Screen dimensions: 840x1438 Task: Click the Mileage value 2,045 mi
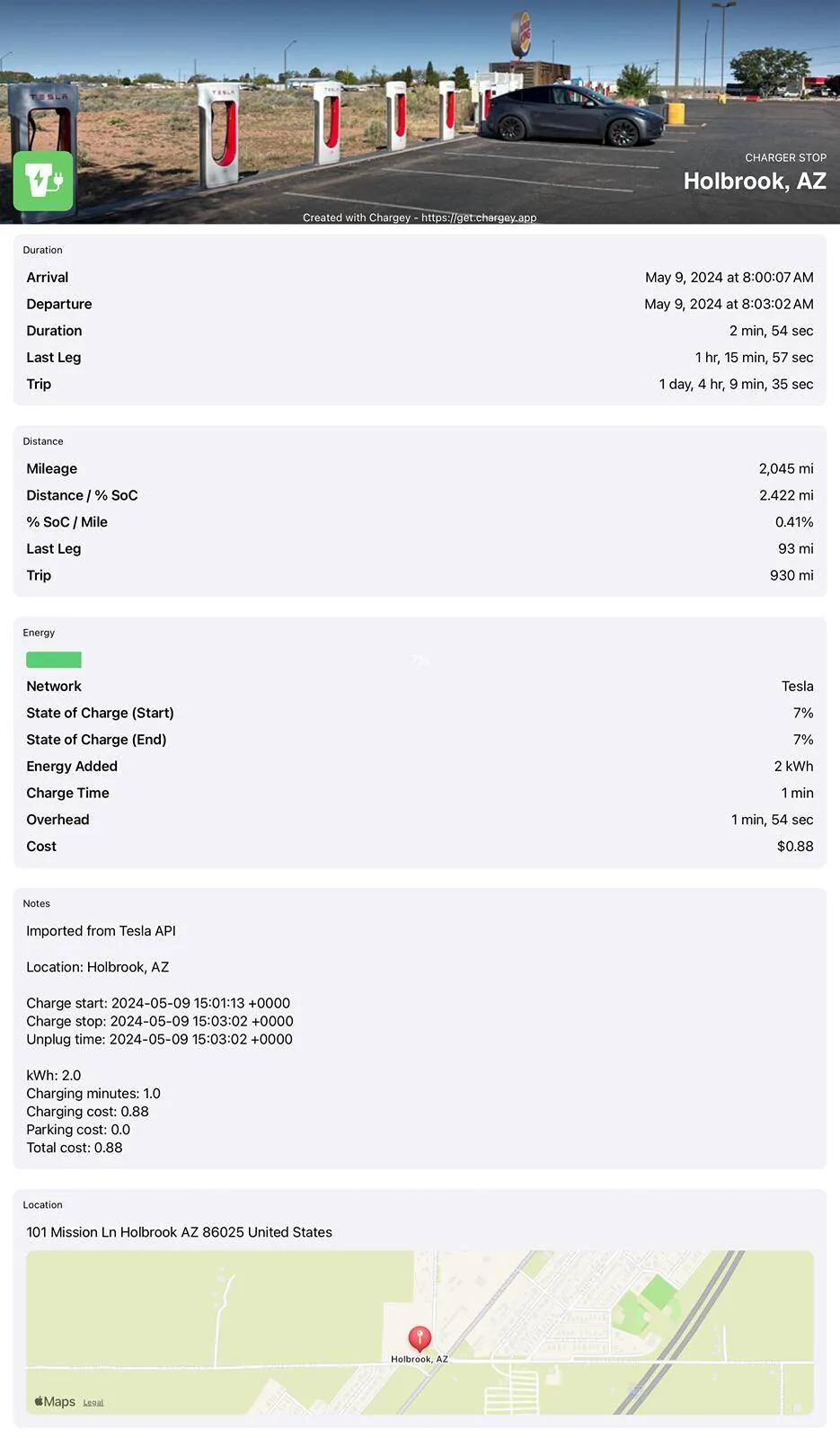[x=786, y=469]
